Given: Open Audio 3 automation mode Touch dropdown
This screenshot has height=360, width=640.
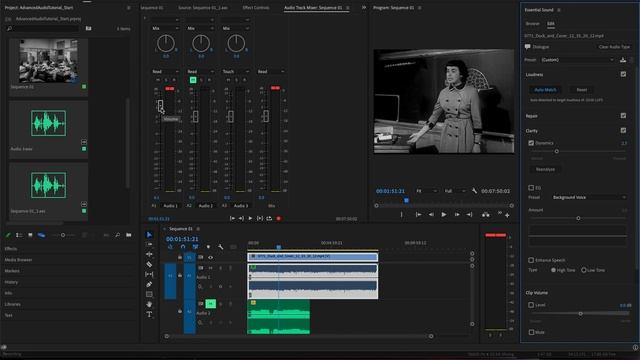Looking at the screenshot, I should (x=236, y=71).
